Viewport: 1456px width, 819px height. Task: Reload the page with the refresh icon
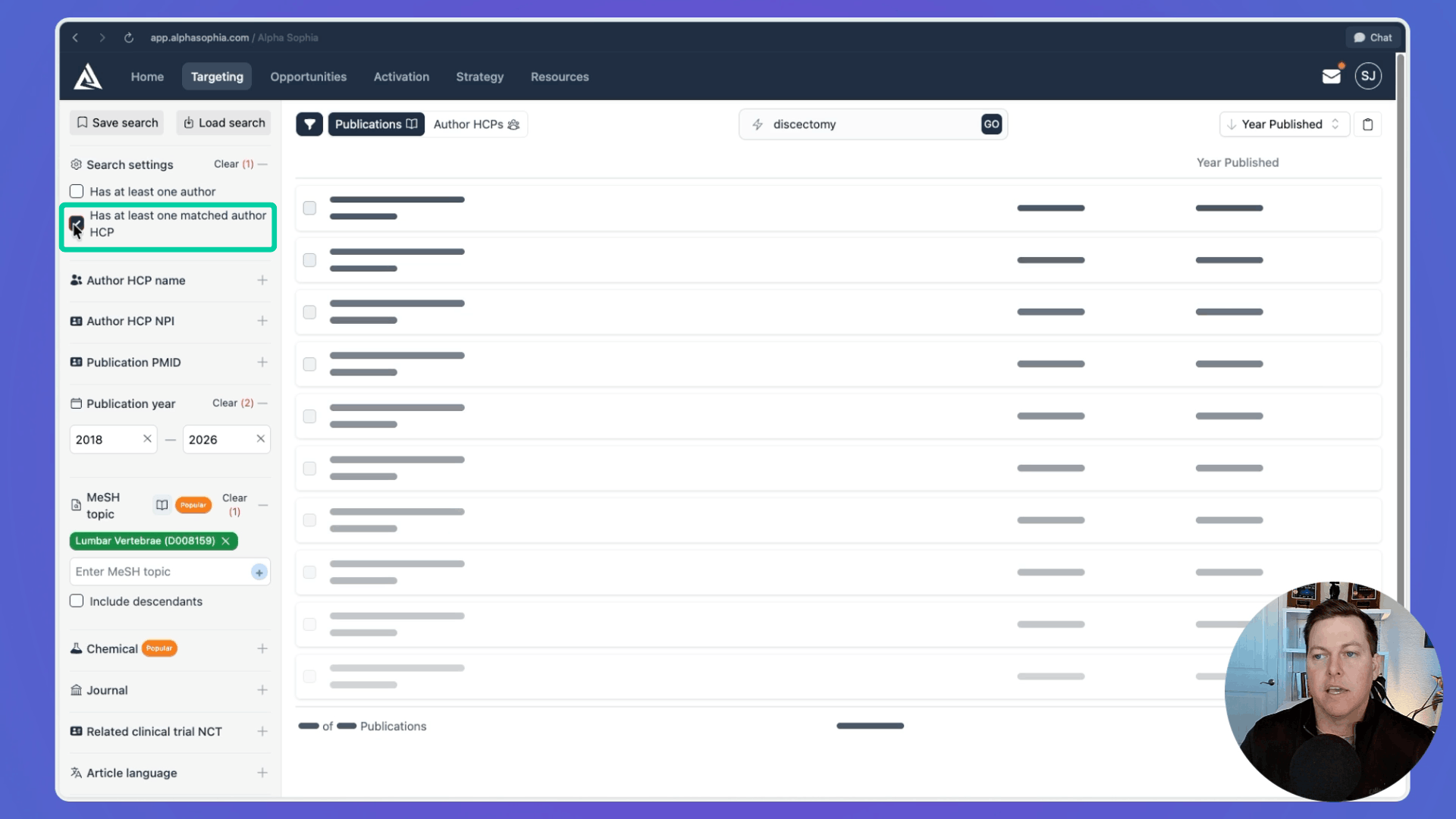click(x=129, y=37)
